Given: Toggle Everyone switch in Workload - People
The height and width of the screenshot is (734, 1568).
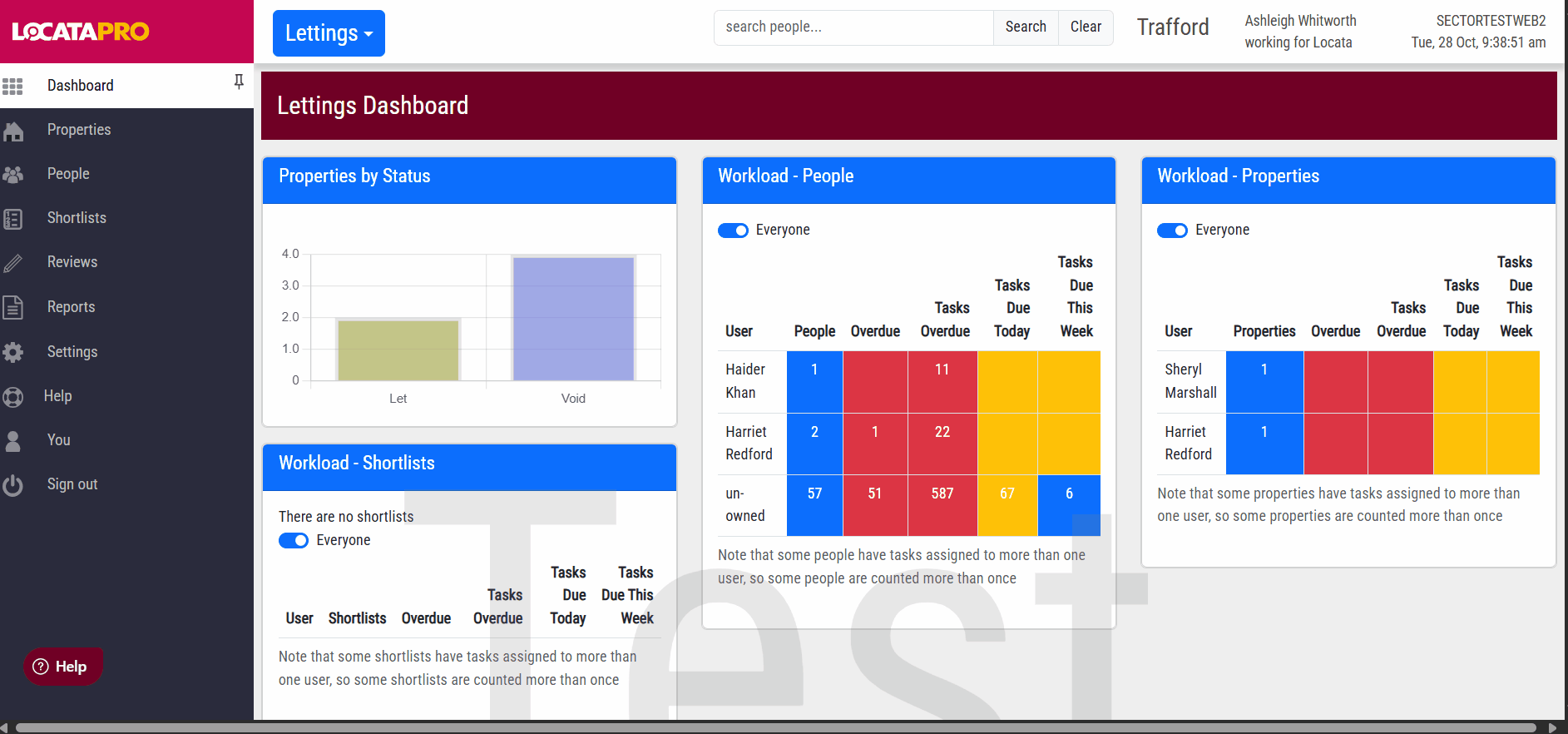Looking at the screenshot, I should point(733,231).
